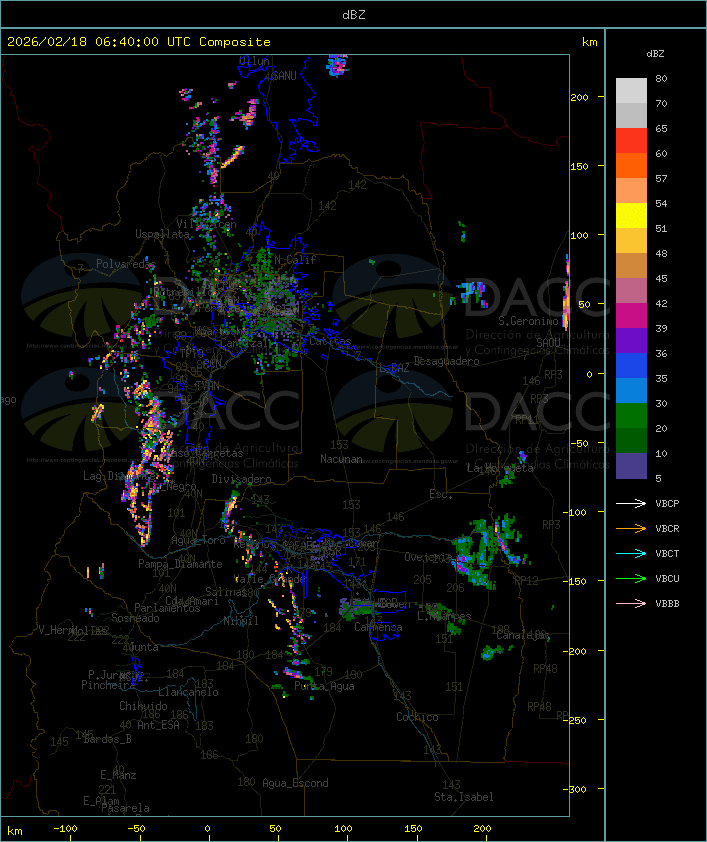Click the Carmensa place label
The image size is (707, 842).
[x=378, y=627]
